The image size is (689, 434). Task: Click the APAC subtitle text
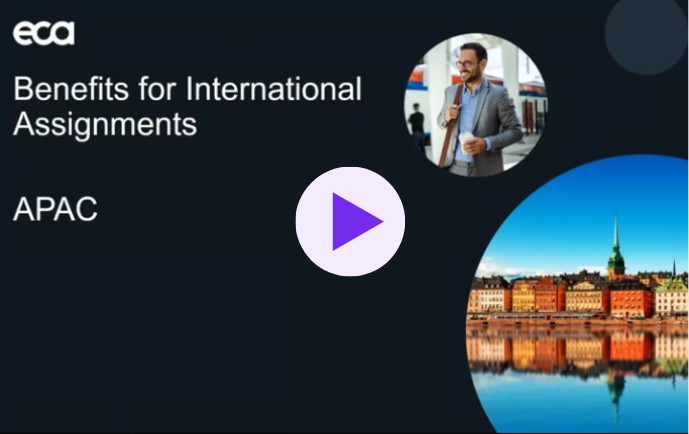(x=55, y=210)
